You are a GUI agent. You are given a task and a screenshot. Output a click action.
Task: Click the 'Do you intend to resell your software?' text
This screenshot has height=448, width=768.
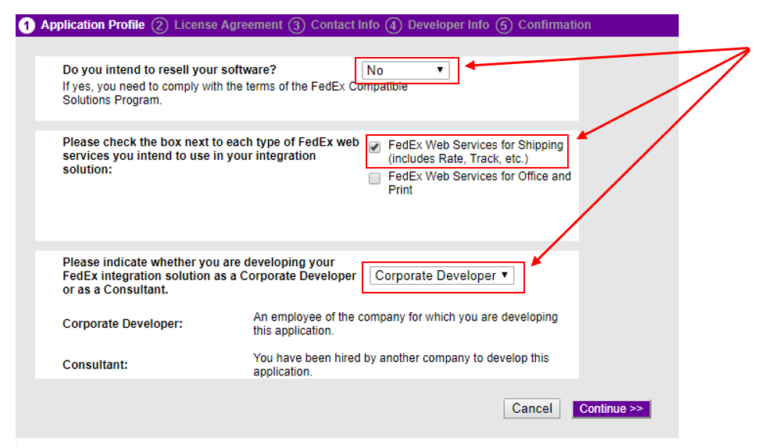(169, 70)
